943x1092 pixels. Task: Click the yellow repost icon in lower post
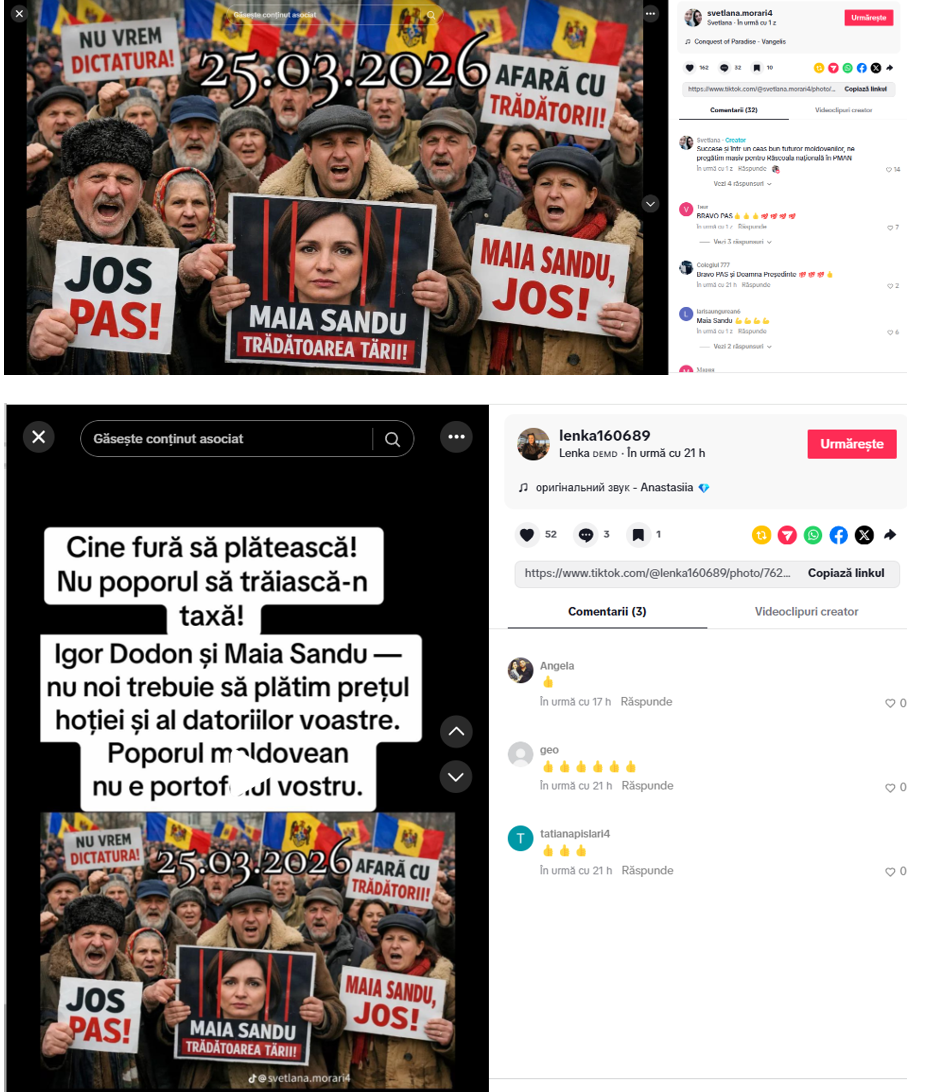[761, 535]
